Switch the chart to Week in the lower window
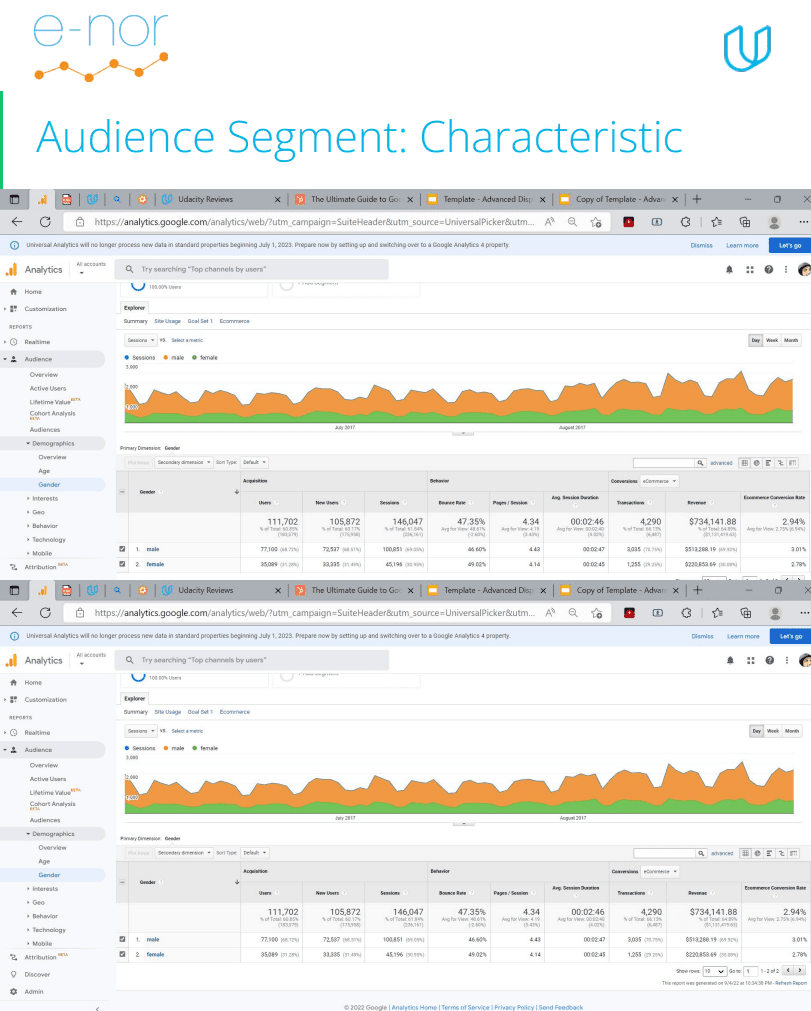The height and width of the screenshot is (1011, 811). click(x=773, y=731)
